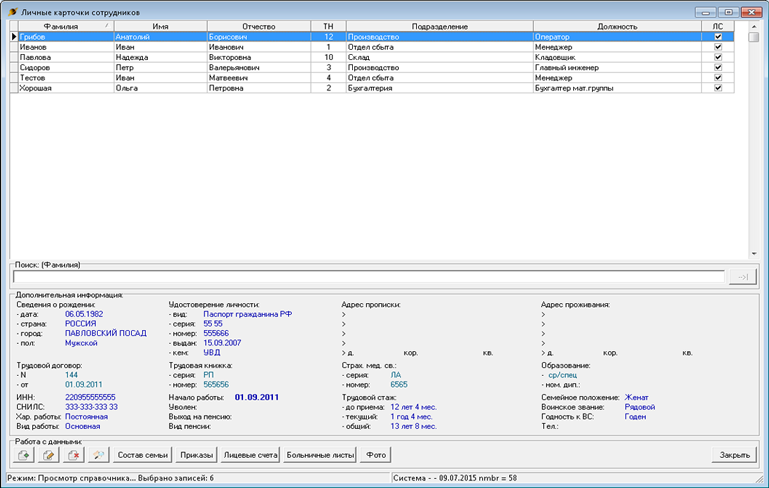
Task: Sort by Подразделение column header
Action: pos(440,26)
